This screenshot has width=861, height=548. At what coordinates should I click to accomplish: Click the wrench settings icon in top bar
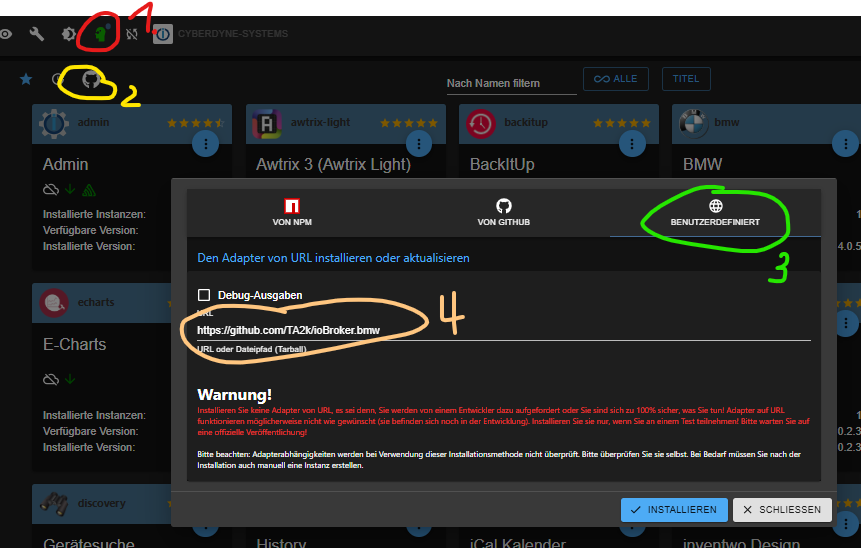click(37, 34)
